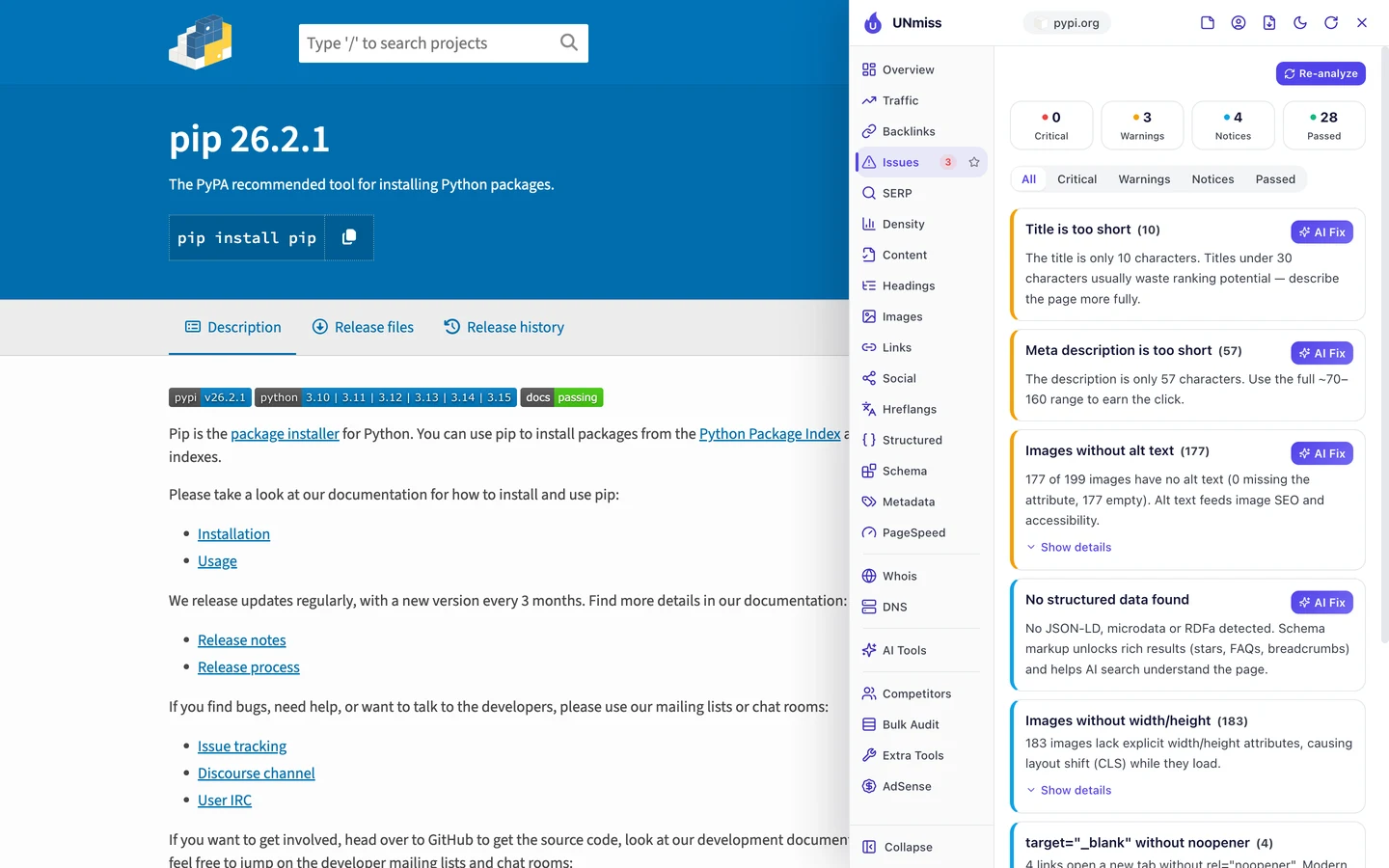Image resolution: width=1389 pixels, height=868 pixels.
Task: Click the search magnifier icon on PyPI
Action: 569,42
